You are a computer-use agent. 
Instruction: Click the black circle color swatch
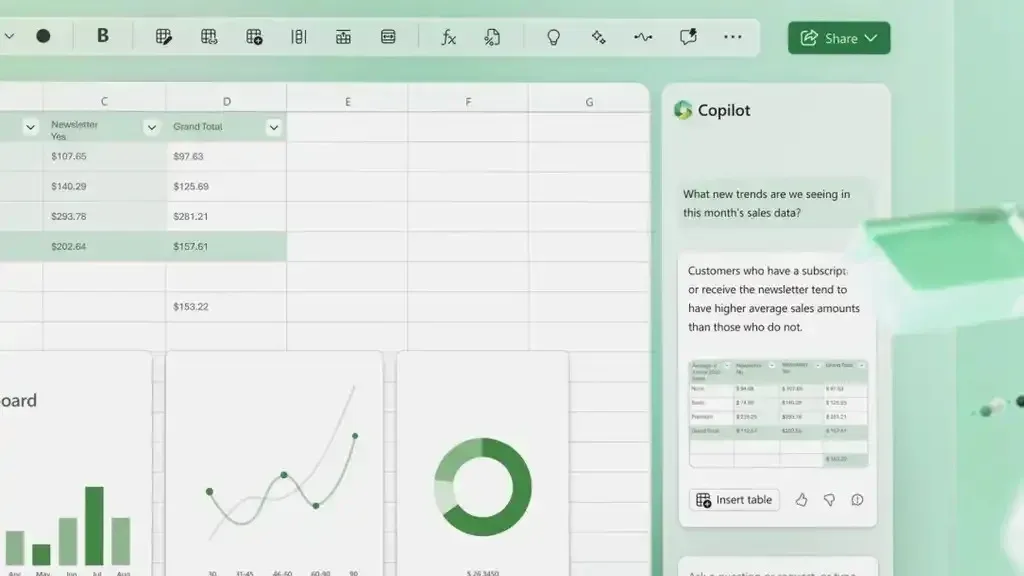coord(43,37)
